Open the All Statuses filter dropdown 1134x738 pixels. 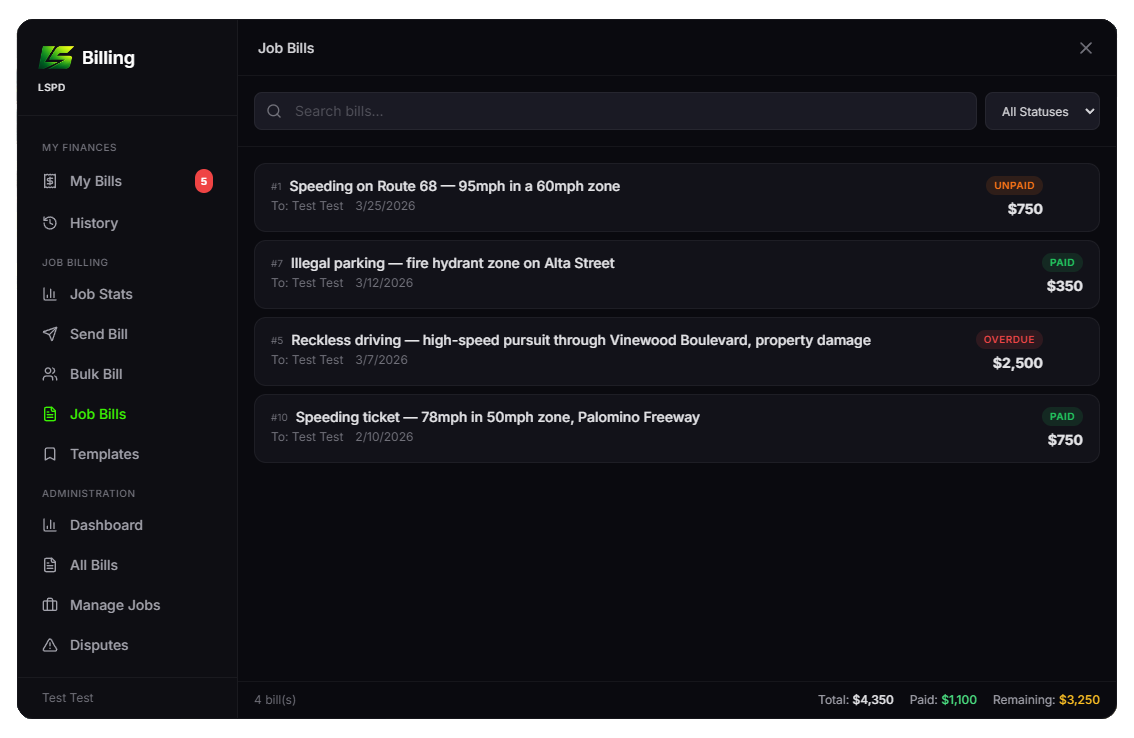1041,111
